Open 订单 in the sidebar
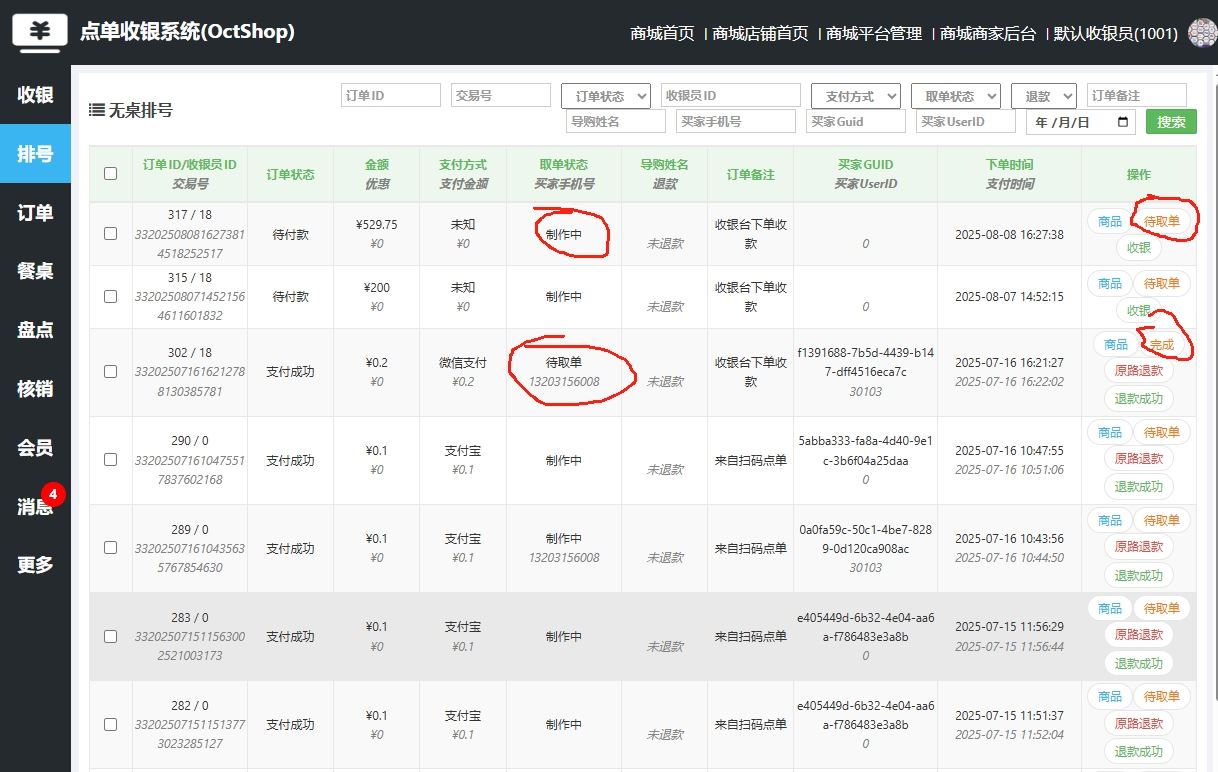This screenshot has height=772, width=1218. click(x=35, y=213)
